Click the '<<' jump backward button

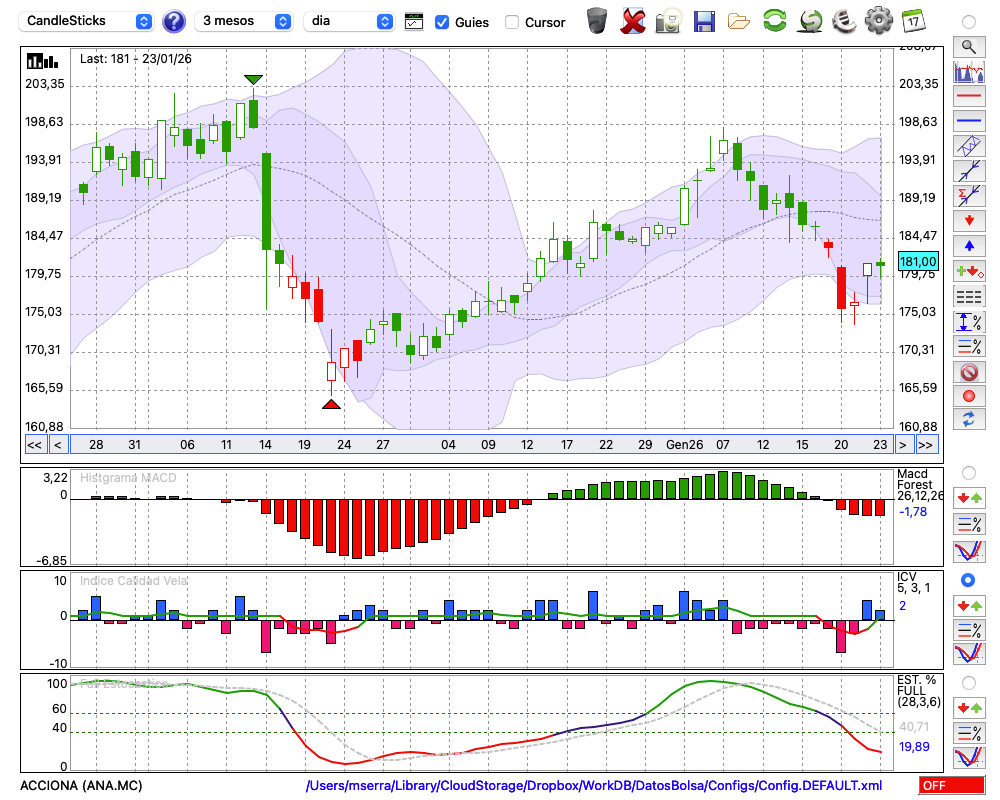coord(34,444)
